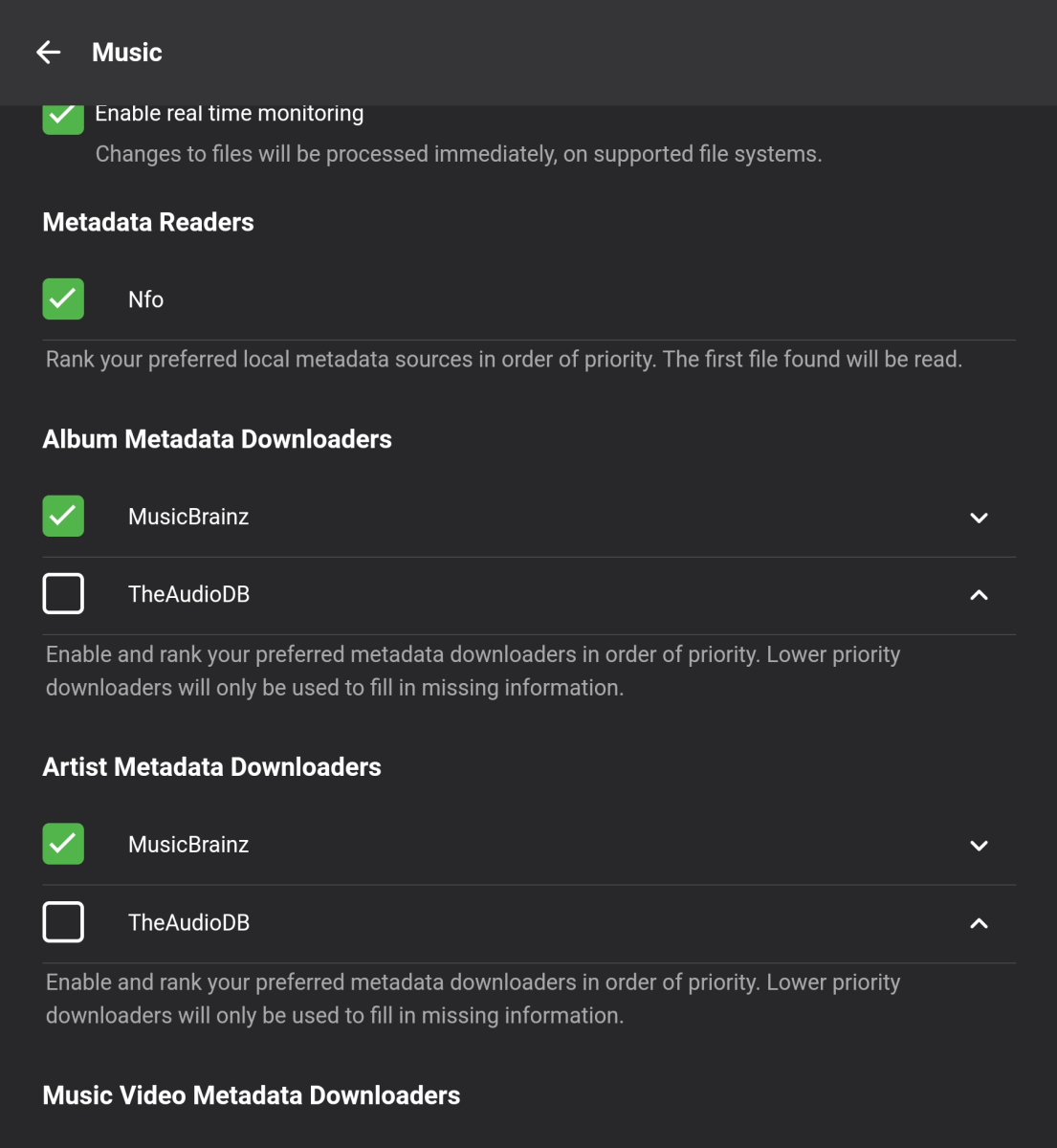This screenshot has height=1148, width=1057.
Task: Click the 'Enable real time monitoring' text
Action: pos(230,114)
